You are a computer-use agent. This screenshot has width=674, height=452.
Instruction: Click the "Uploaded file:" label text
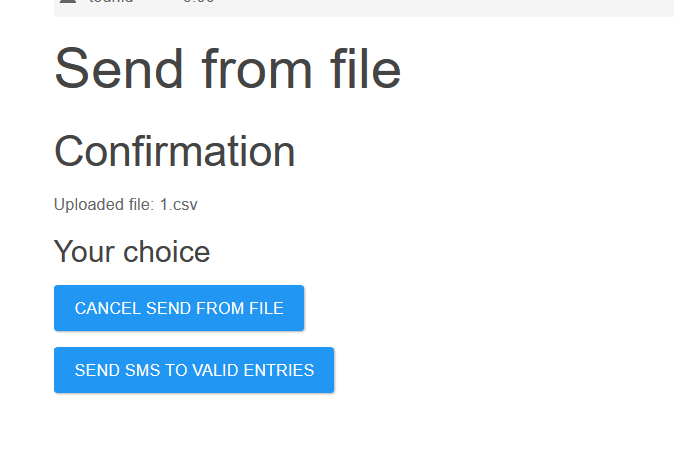coord(104,204)
